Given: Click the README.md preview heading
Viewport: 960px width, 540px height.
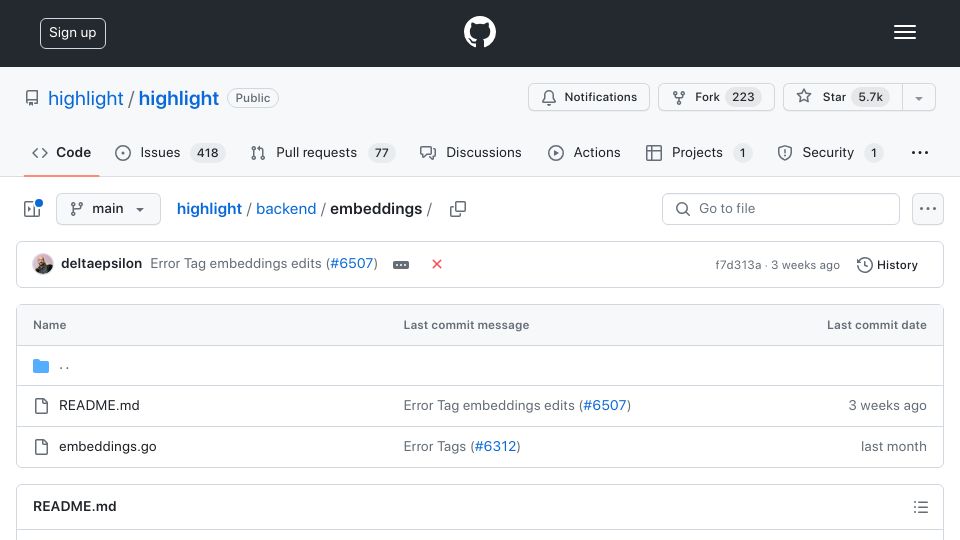Looking at the screenshot, I should point(75,506).
